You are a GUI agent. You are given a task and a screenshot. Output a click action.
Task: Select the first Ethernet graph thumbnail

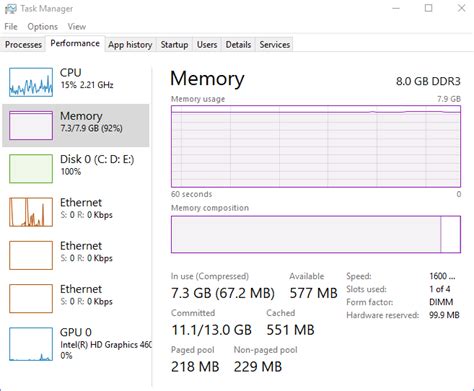tap(31, 212)
